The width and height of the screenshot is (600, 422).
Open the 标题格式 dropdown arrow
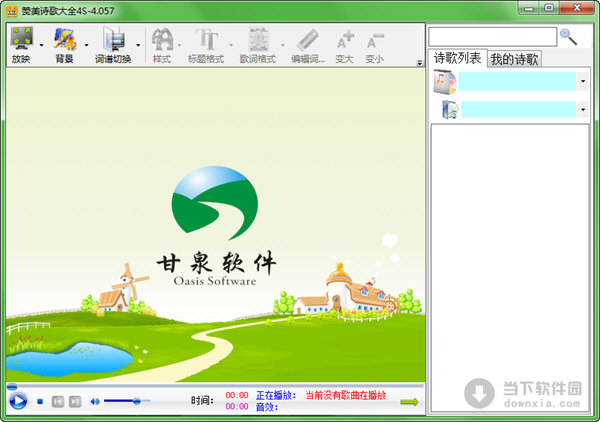click(x=231, y=45)
